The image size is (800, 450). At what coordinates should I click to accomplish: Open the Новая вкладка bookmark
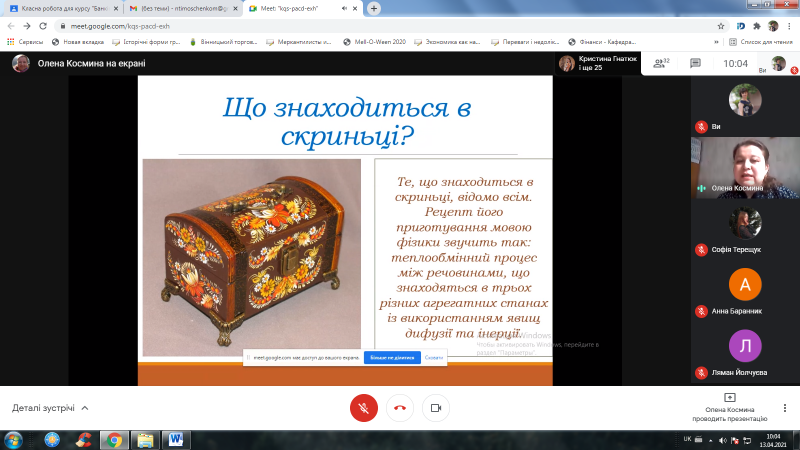click(78, 42)
